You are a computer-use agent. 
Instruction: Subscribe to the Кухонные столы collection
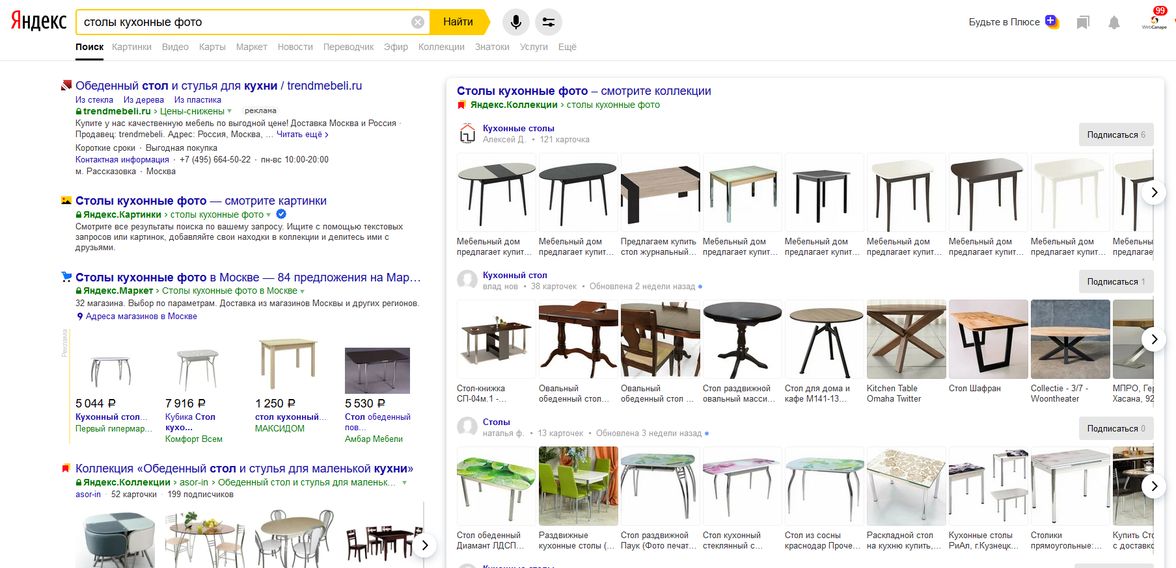1116,134
